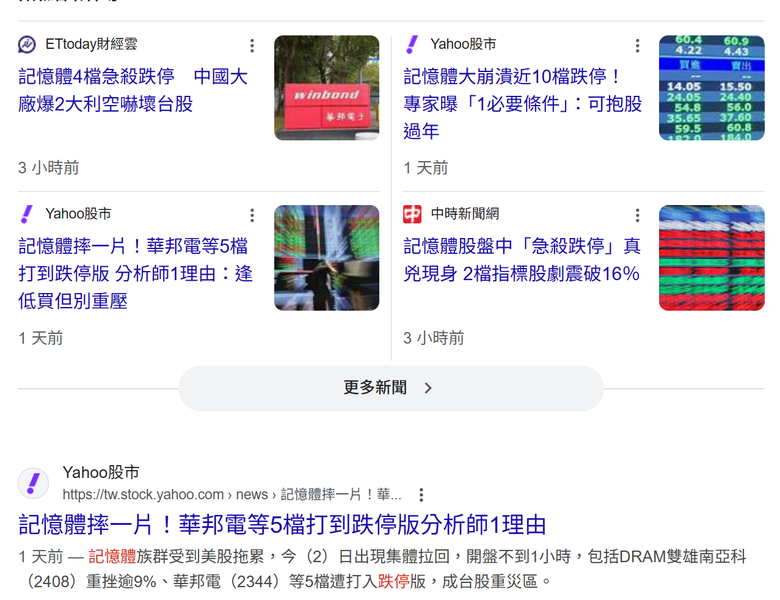
Task: Open the winbond sign news thumbnail
Action: [326, 88]
